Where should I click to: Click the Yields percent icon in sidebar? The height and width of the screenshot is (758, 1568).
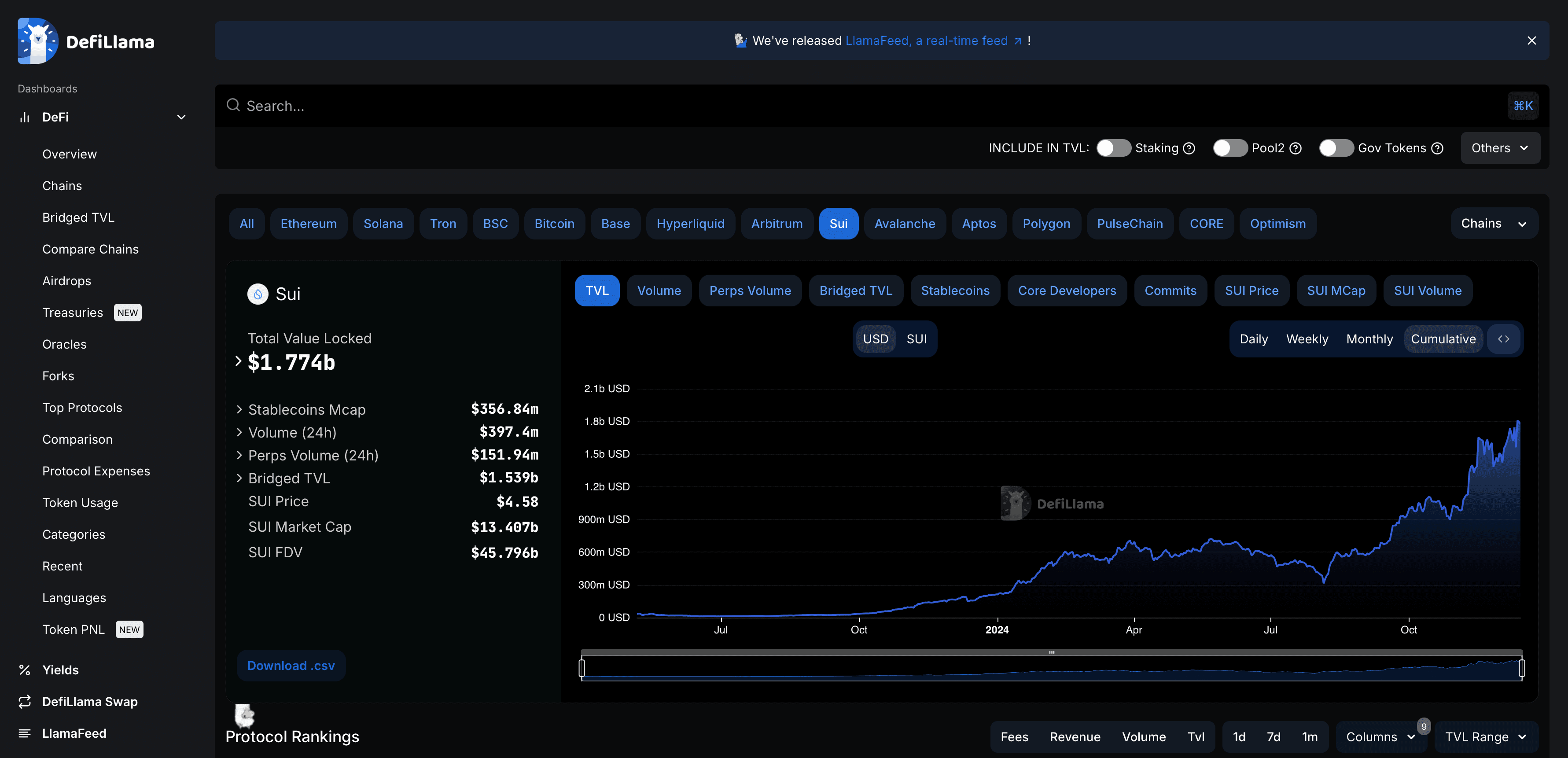coord(24,670)
